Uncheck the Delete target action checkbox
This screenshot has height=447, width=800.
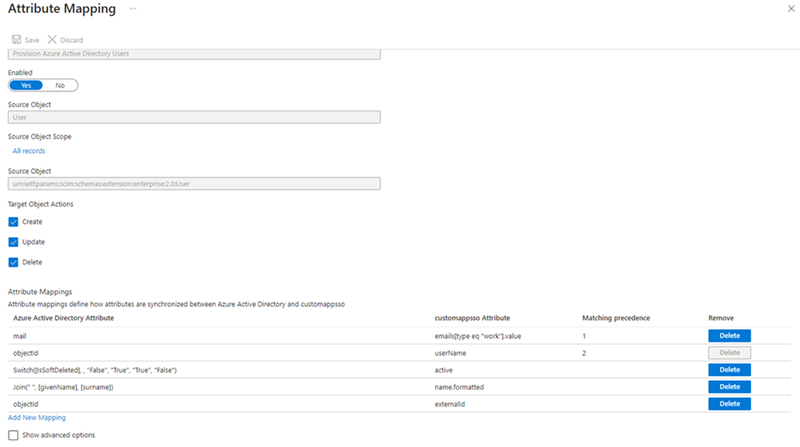(x=14, y=262)
